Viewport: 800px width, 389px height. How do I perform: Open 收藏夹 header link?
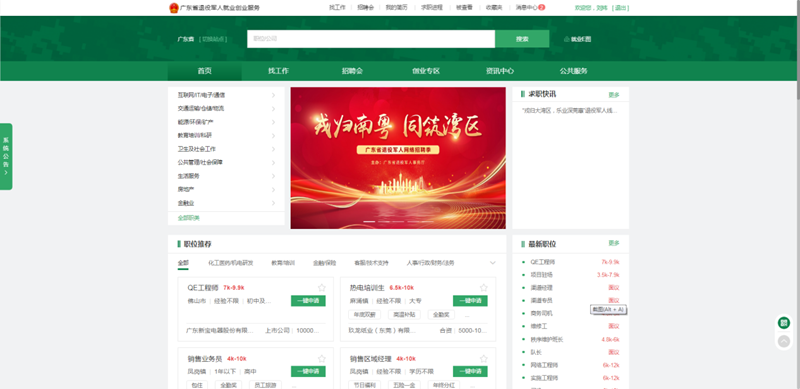494,8
